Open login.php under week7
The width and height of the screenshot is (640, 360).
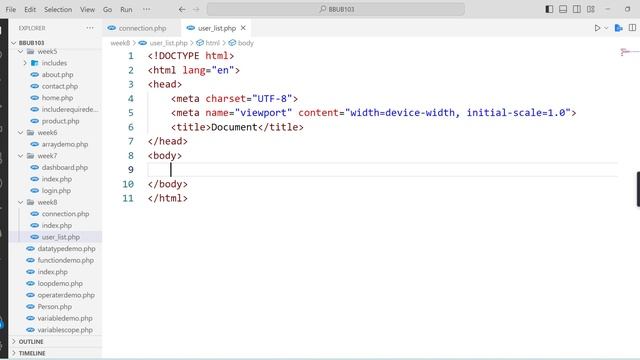click(56, 191)
